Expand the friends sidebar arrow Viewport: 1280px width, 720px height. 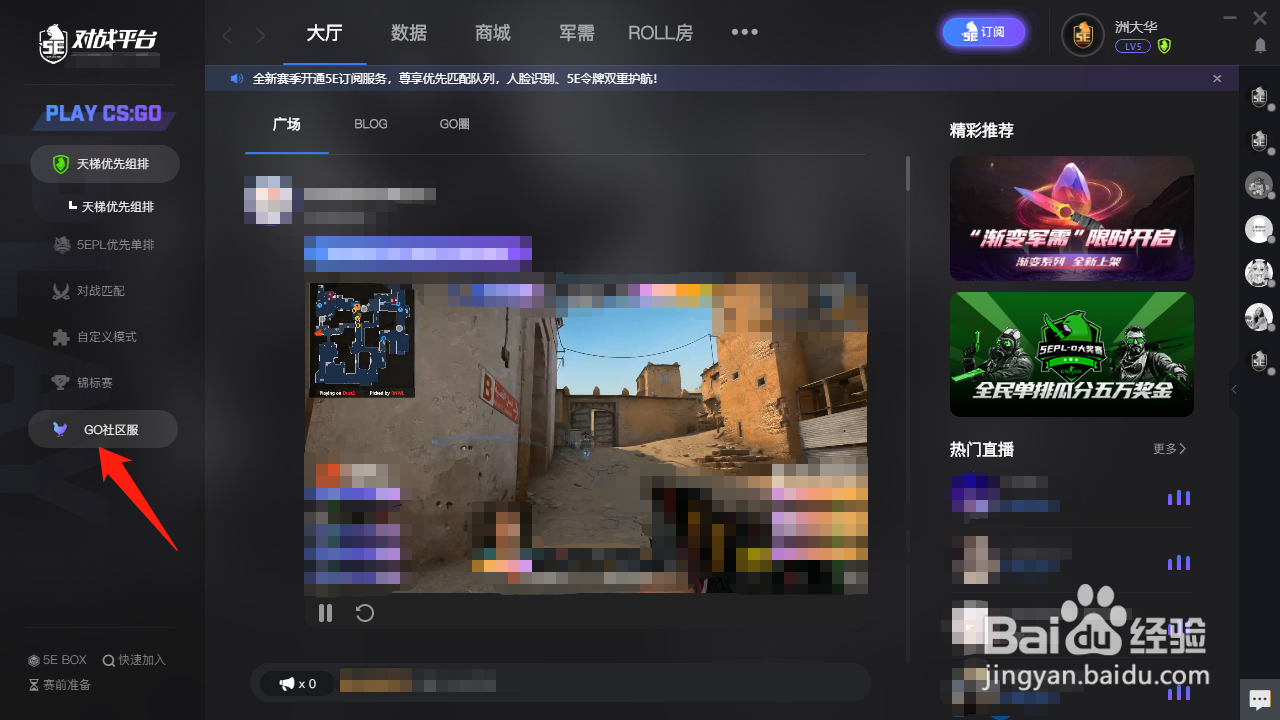(x=1234, y=389)
